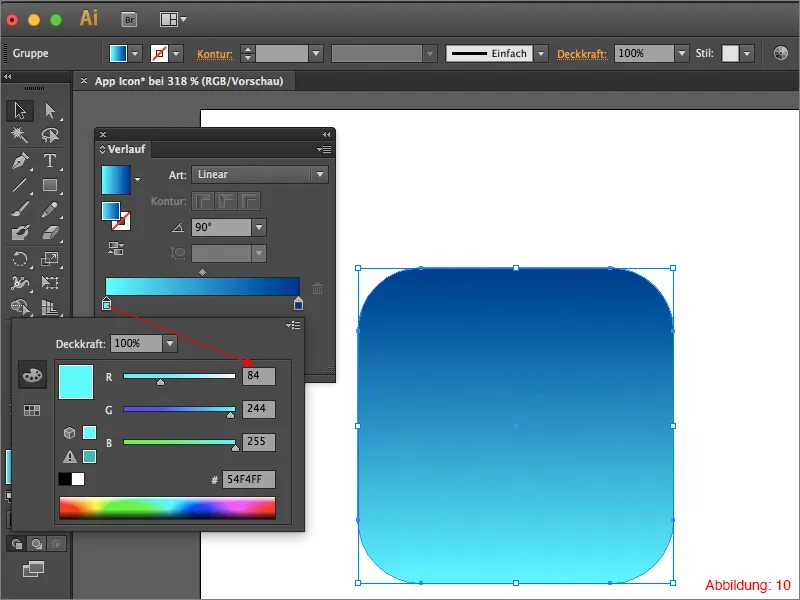This screenshot has height=600, width=800.
Task: Click the hex field showing 54F4FF
Action: [x=248, y=479]
